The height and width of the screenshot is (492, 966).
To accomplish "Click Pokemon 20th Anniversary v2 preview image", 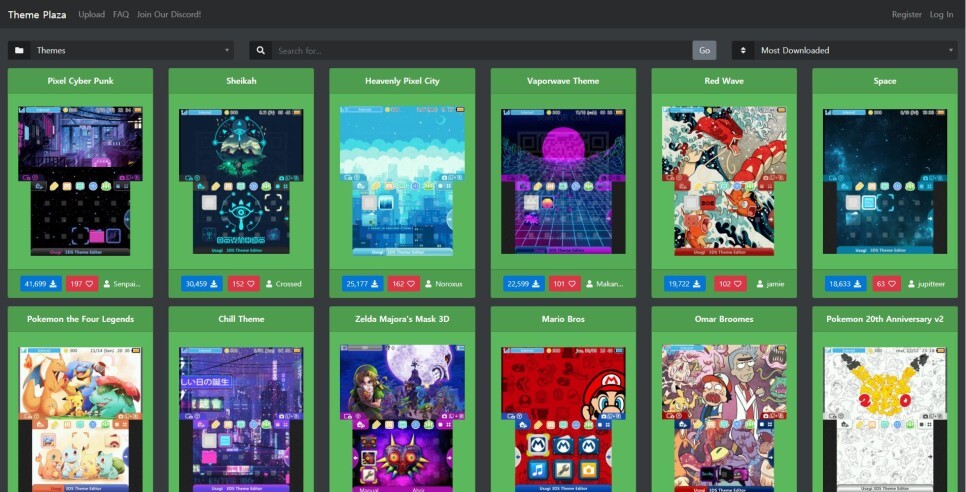I will coord(885,419).
